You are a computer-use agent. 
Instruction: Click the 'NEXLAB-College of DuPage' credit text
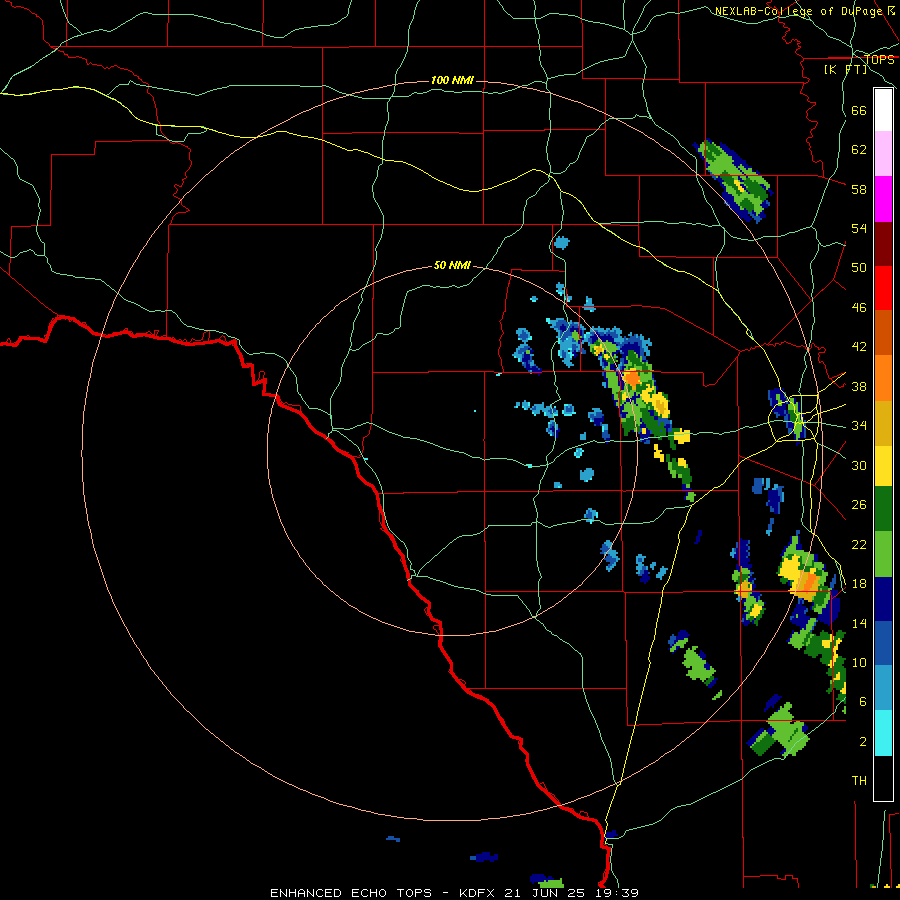[798, 11]
